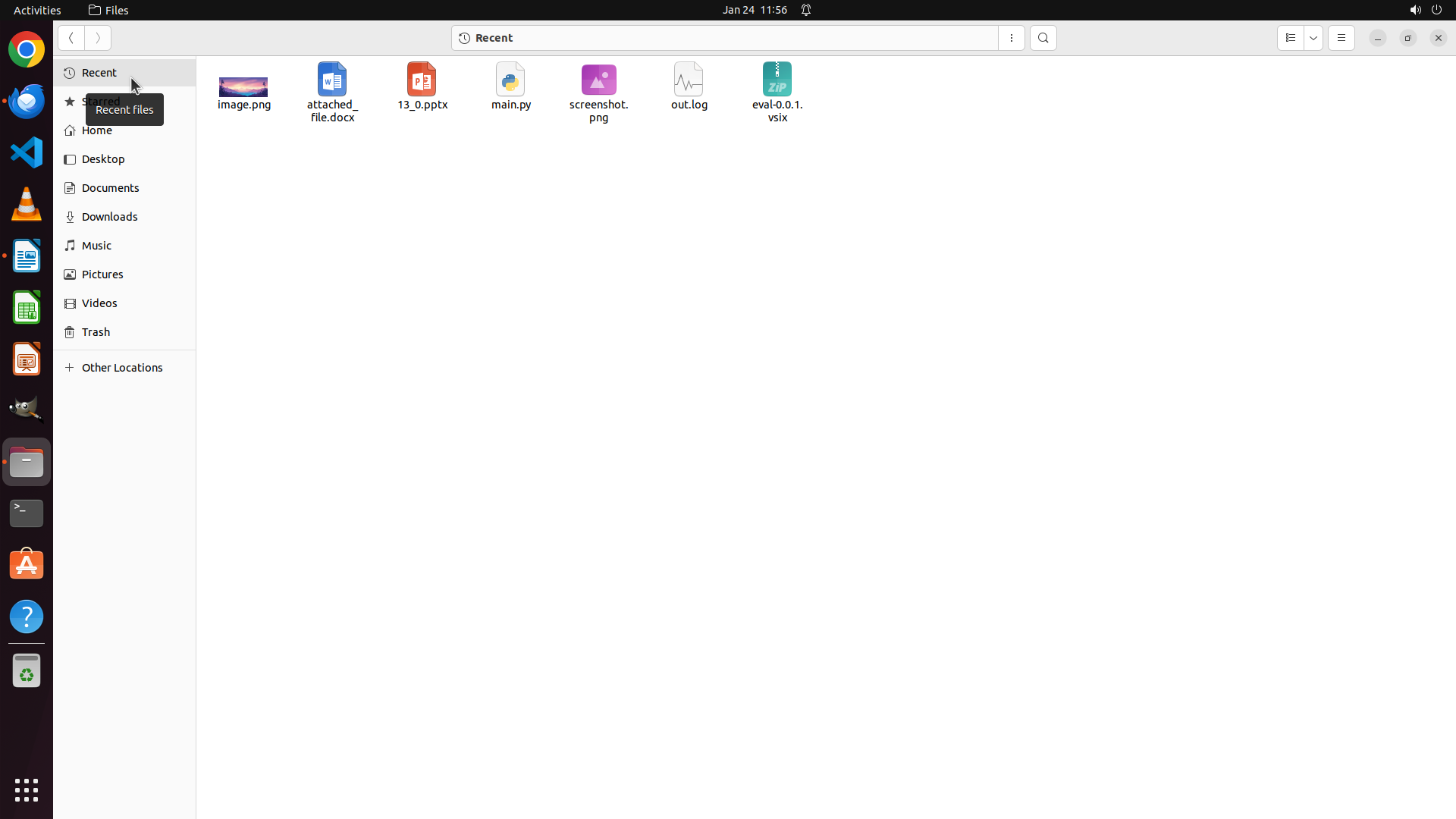Go forward with right arrow button
1456x819 pixels.
click(98, 38)
